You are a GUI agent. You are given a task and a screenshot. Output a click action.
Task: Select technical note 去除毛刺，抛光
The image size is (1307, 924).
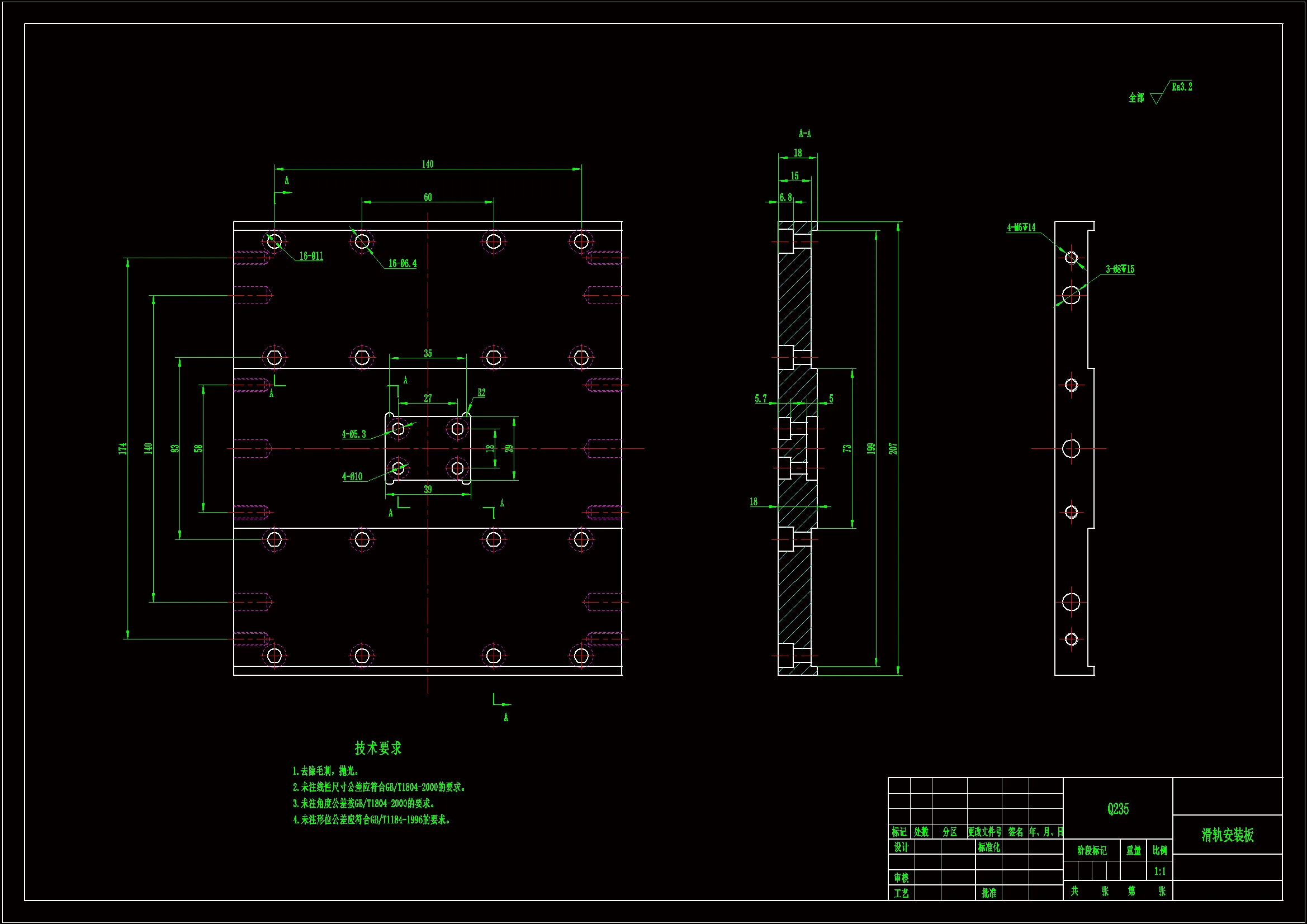(x=325, y=771)
